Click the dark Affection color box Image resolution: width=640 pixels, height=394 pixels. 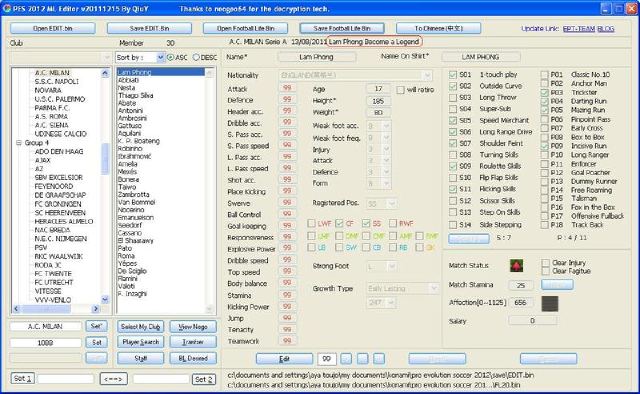tap(549, 304)
